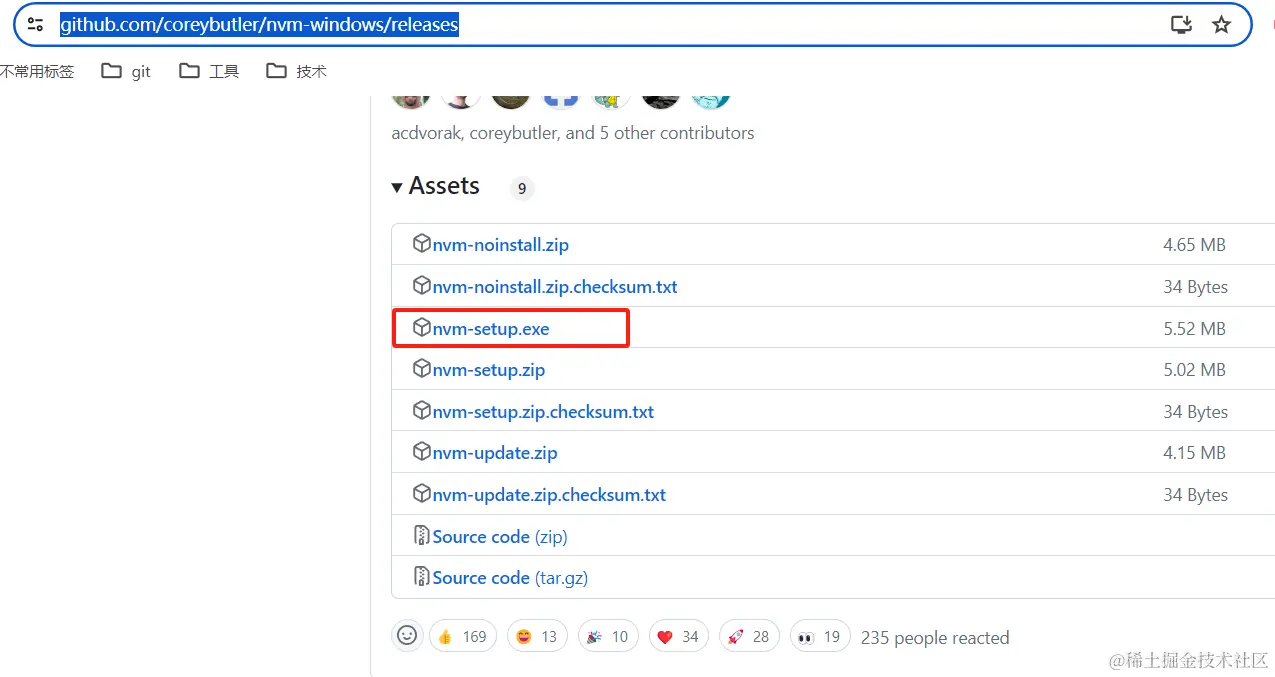The image size is (1275, 677).
Task: Click the package icon beside nvm-noinstall.zip.checksum.txt
Action: pyautogui.click(x=422, y=286)
